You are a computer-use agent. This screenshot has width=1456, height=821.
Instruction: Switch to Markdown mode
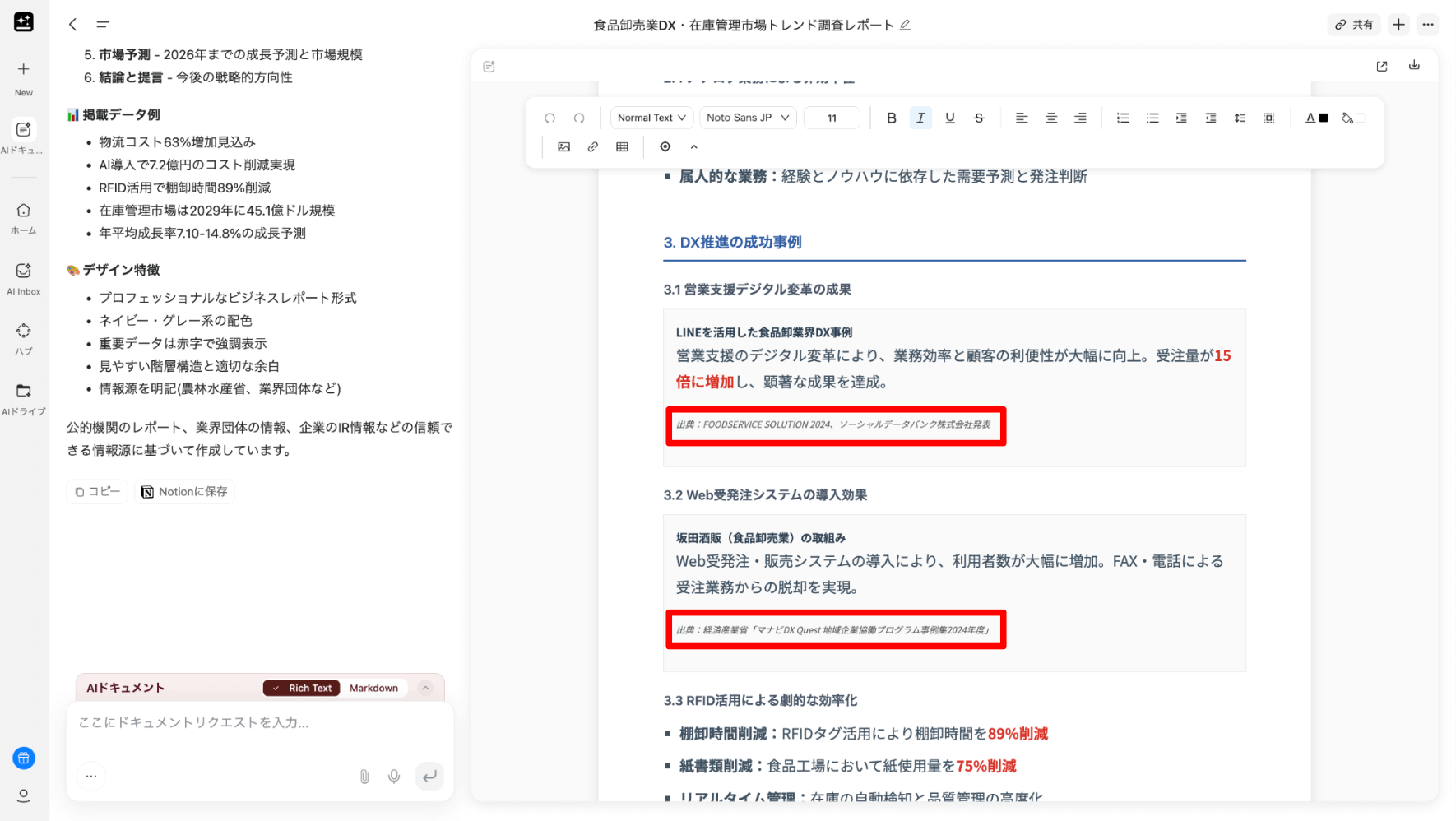(x=373, y=688)
